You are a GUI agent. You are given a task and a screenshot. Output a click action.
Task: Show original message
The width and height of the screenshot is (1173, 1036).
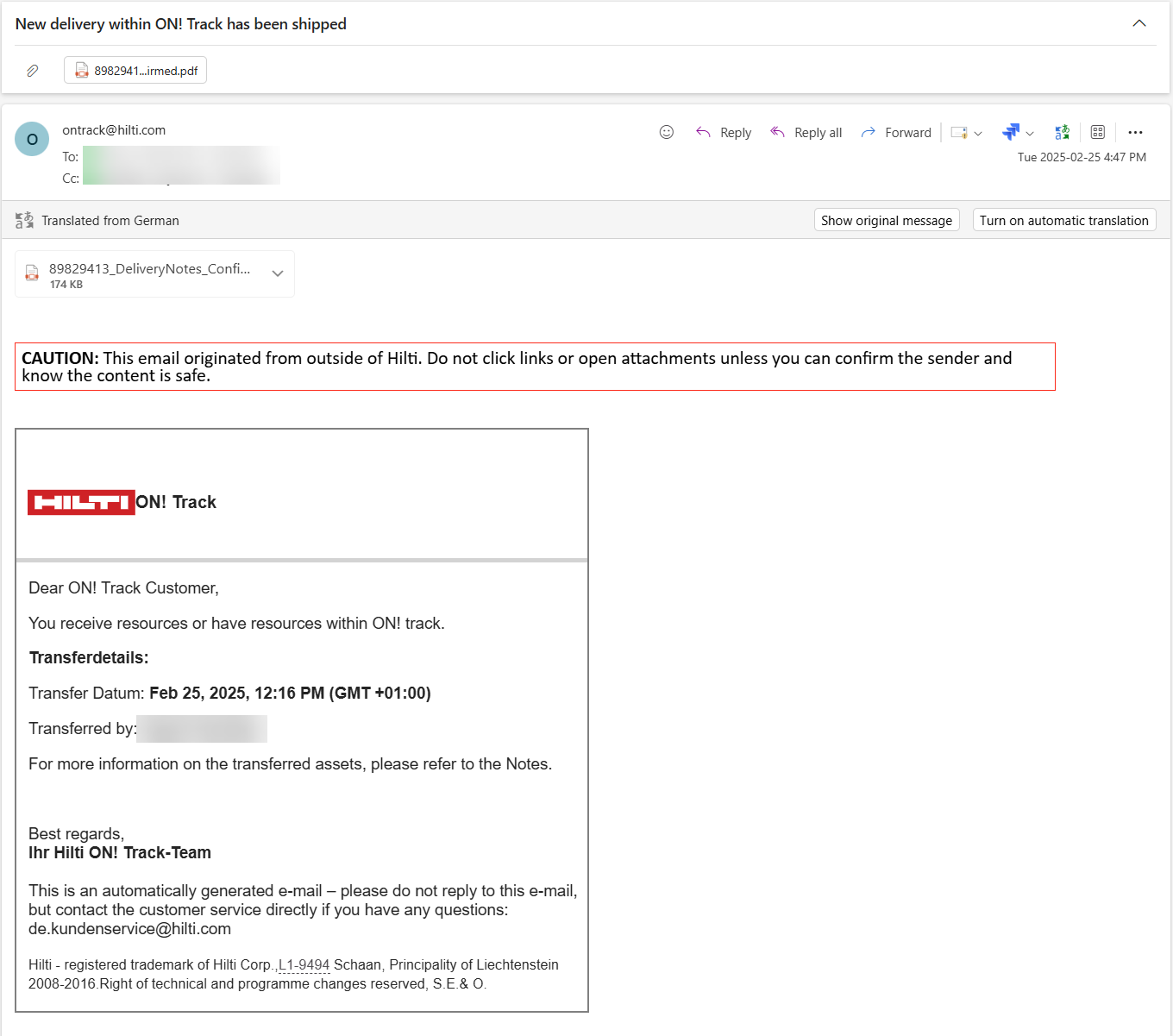click(x=887, y=220)
